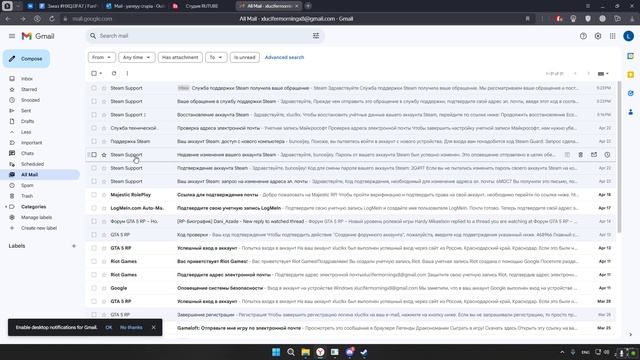Image resolution: width=640 pixels, height=360 pixels.
Task: Open the Advanced search link
Action: click(284, 58)
